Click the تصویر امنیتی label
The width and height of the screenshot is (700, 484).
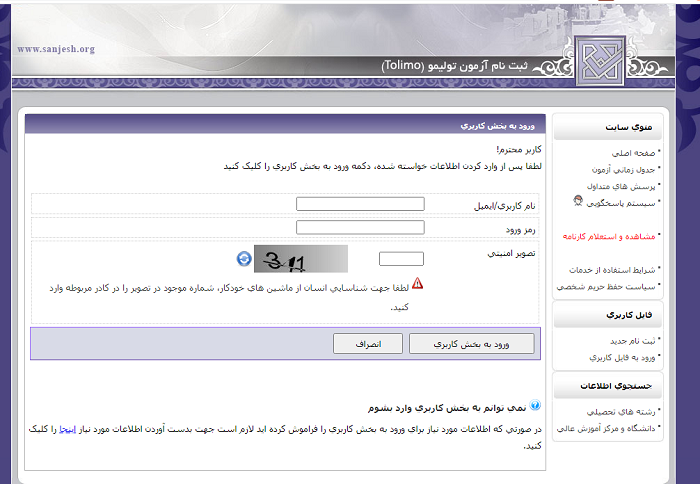click(511, 254)
